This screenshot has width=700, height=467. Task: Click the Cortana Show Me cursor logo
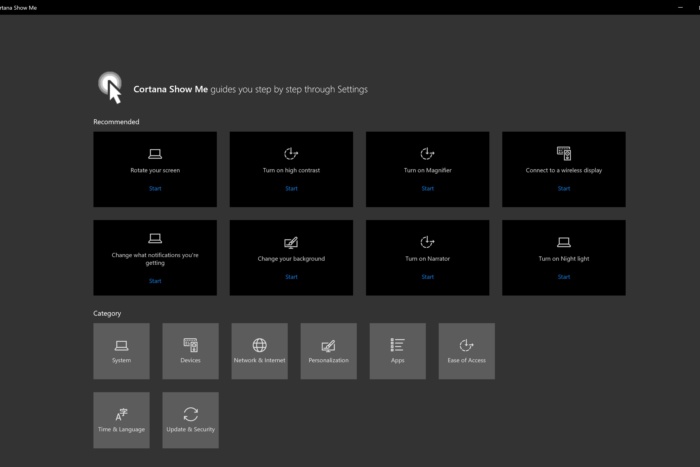110,88
